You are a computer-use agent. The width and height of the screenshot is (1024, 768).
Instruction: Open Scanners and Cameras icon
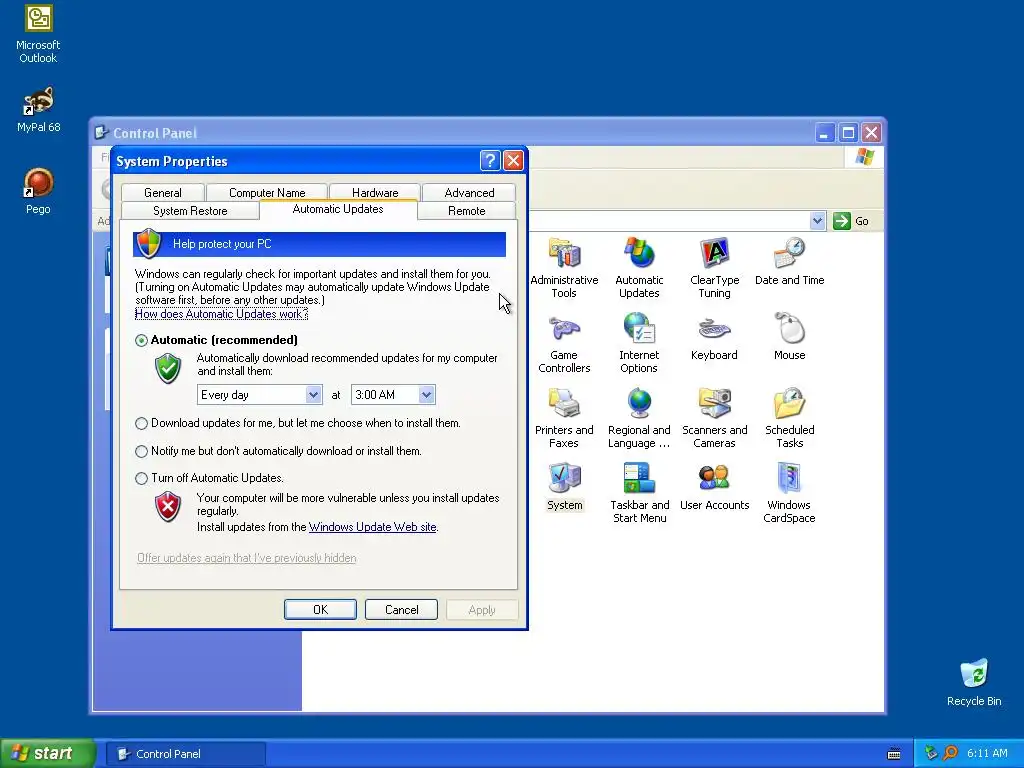pos(714,418)
